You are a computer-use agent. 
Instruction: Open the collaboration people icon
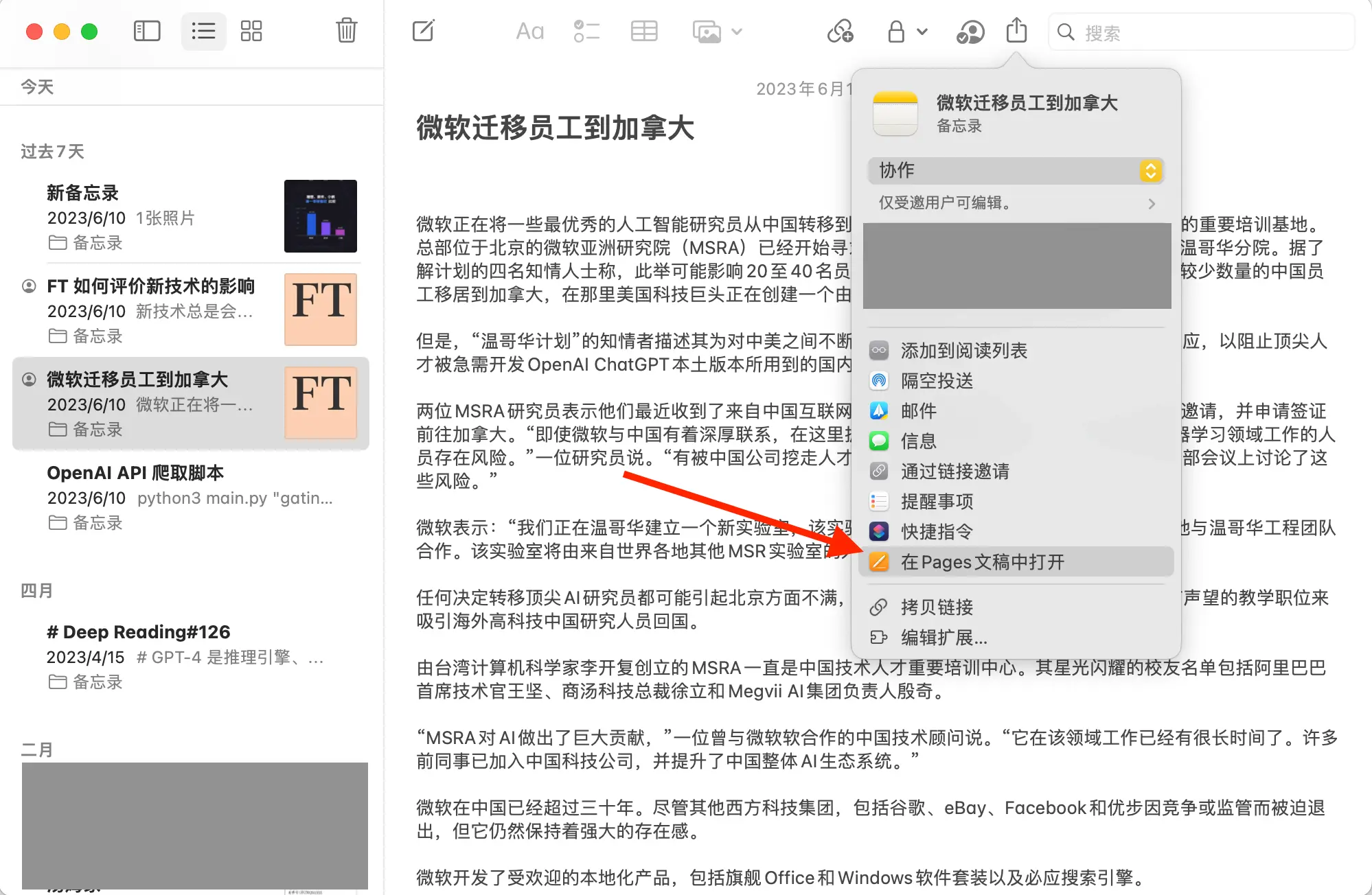point(970,32)
